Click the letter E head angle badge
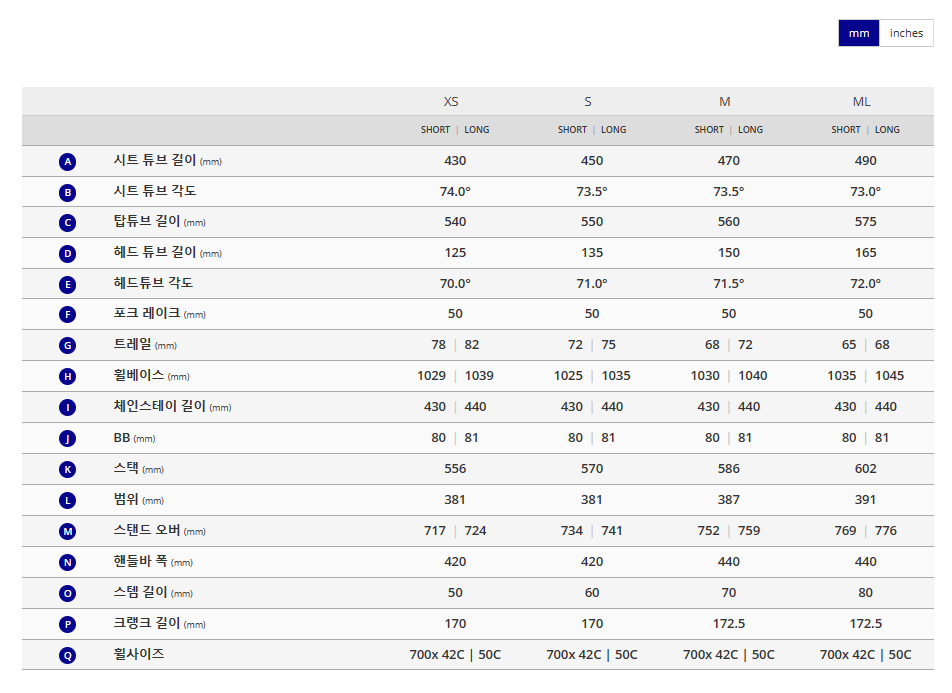This screenshot has width=952, height=693. click(x=67, y=284)
